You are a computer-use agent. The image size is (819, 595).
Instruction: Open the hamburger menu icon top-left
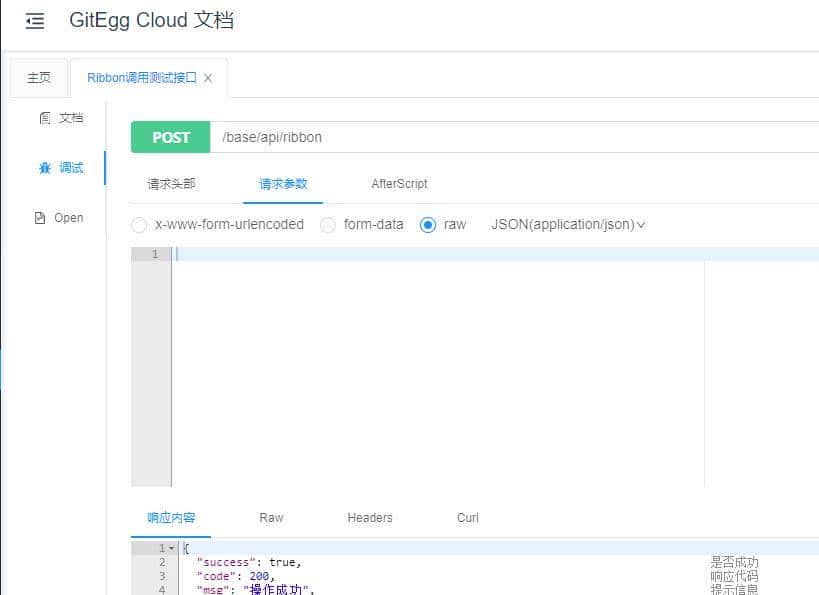coord(34,21)
